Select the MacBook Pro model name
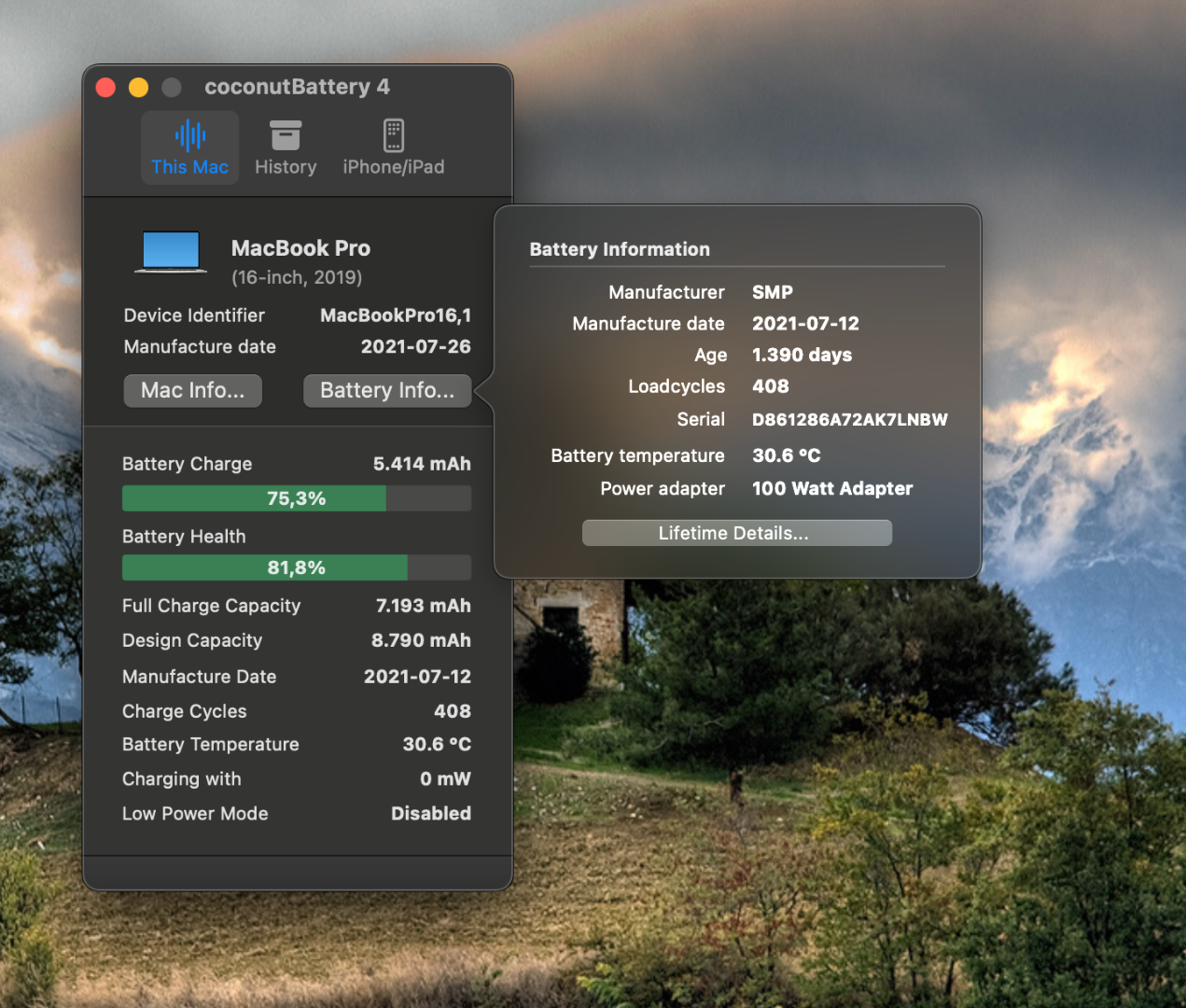 tap(300, 248)
